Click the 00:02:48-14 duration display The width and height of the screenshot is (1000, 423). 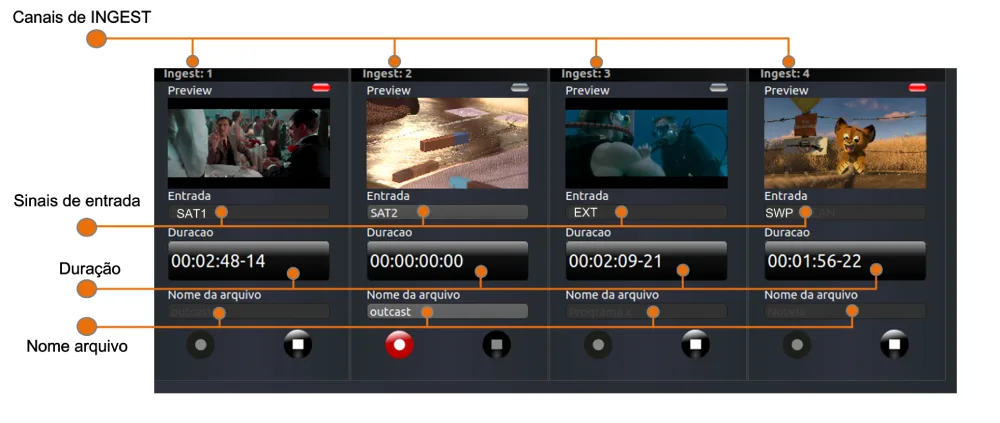(249, 261)
